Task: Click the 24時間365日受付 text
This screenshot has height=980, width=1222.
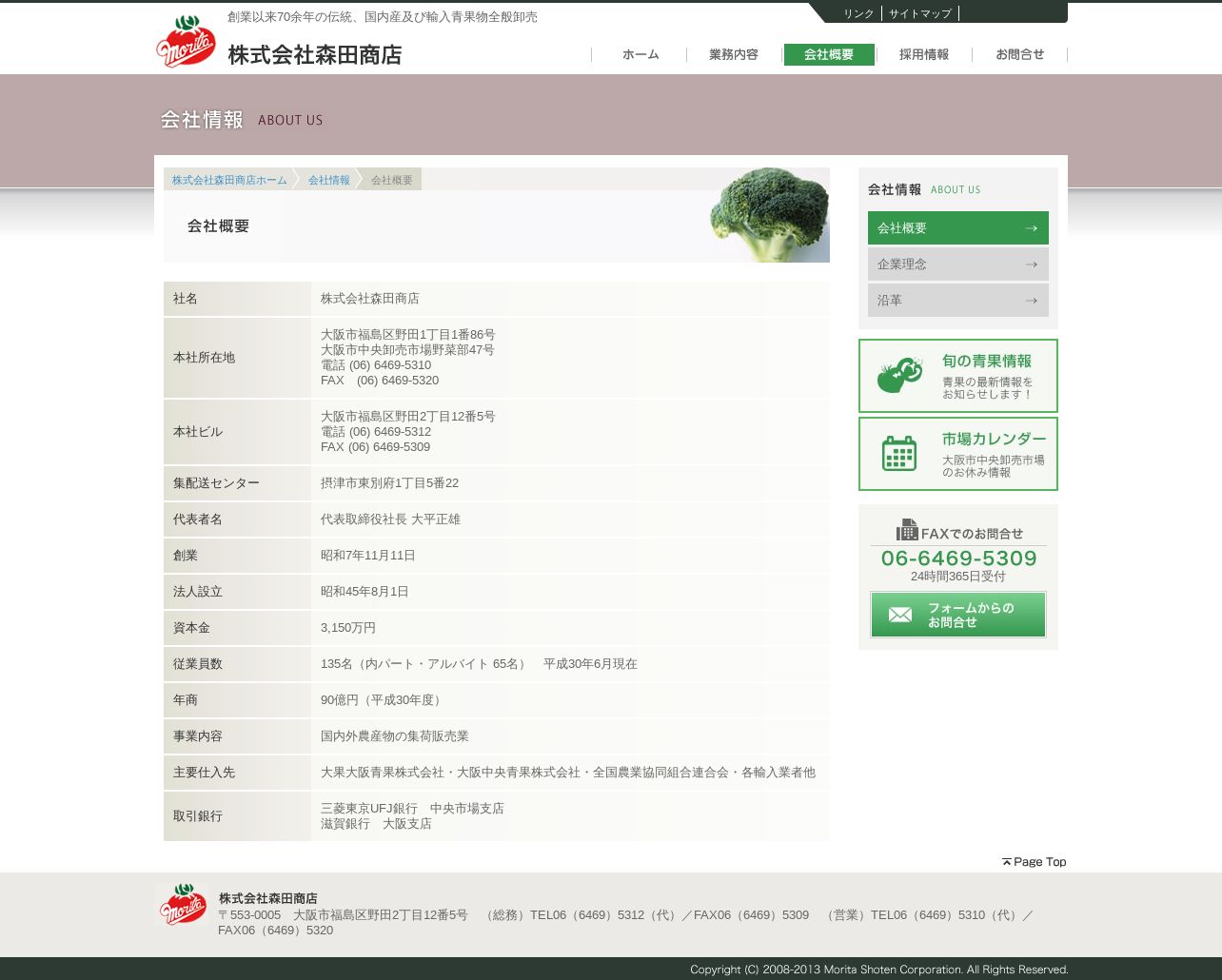Action: (958, 577)
